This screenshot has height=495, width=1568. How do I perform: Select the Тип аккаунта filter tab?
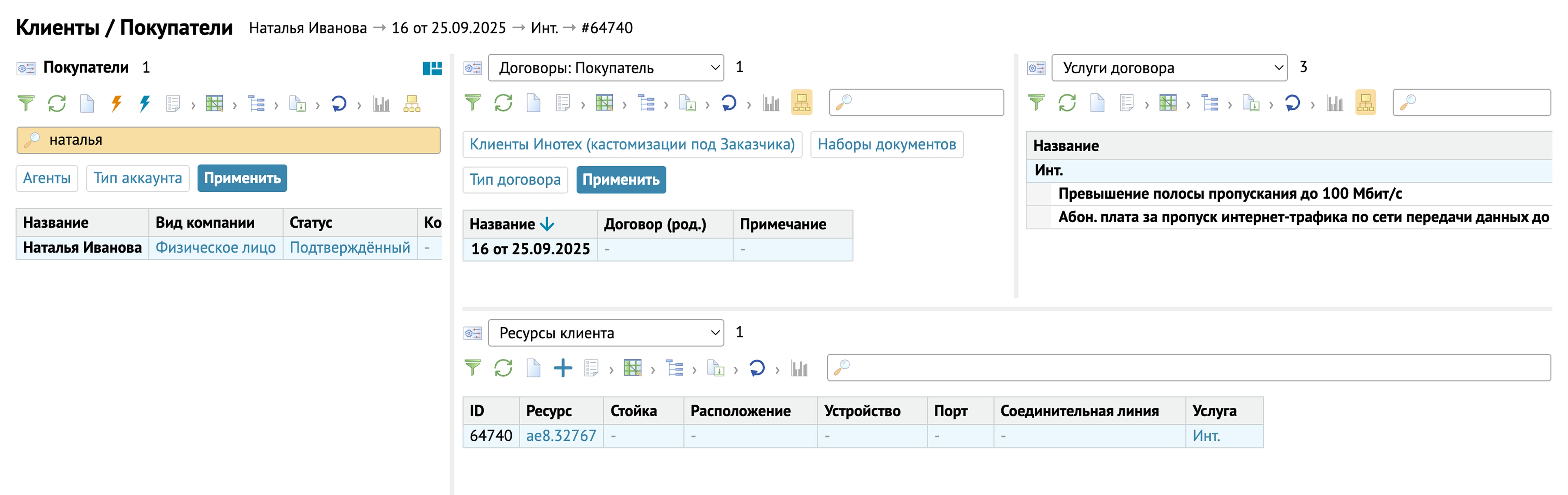click(x=138, y=178)
